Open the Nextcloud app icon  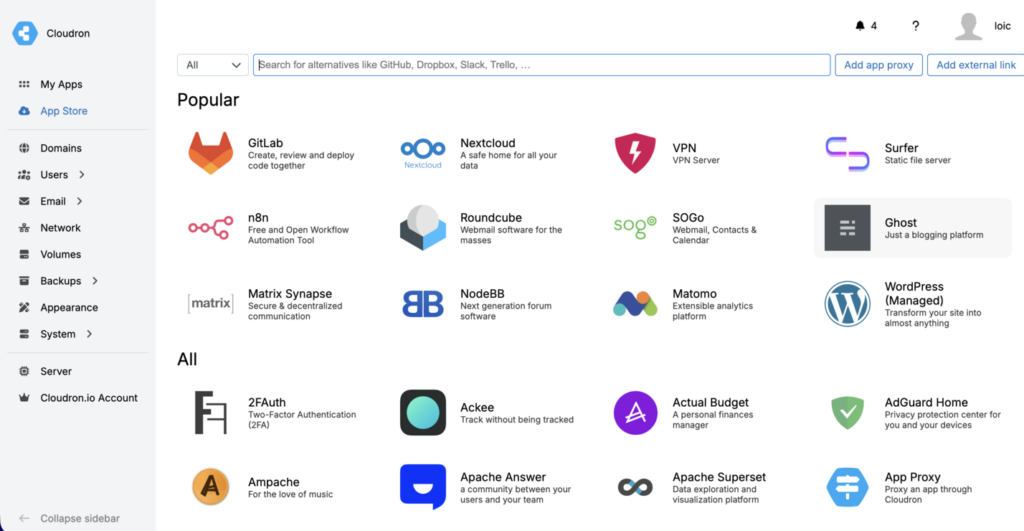coord(423,153)
